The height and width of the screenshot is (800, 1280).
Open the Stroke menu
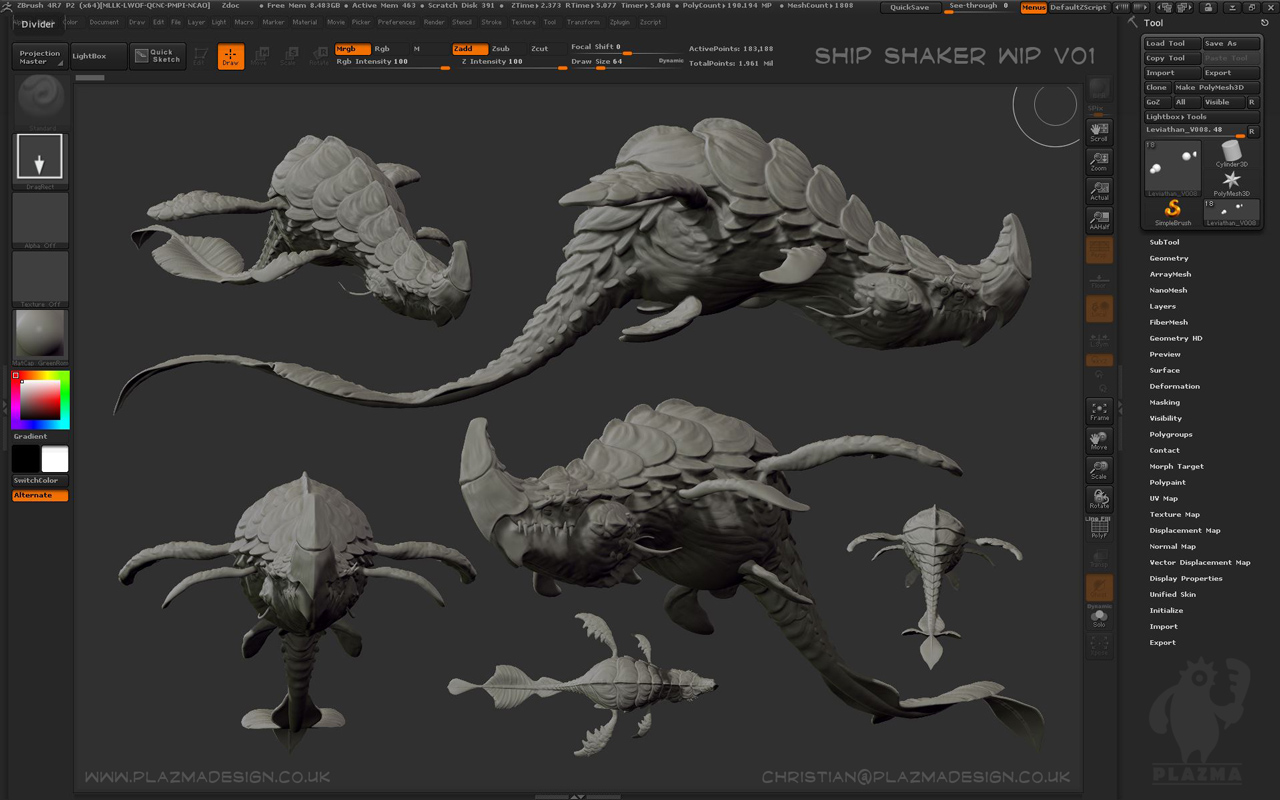point(492,22)
